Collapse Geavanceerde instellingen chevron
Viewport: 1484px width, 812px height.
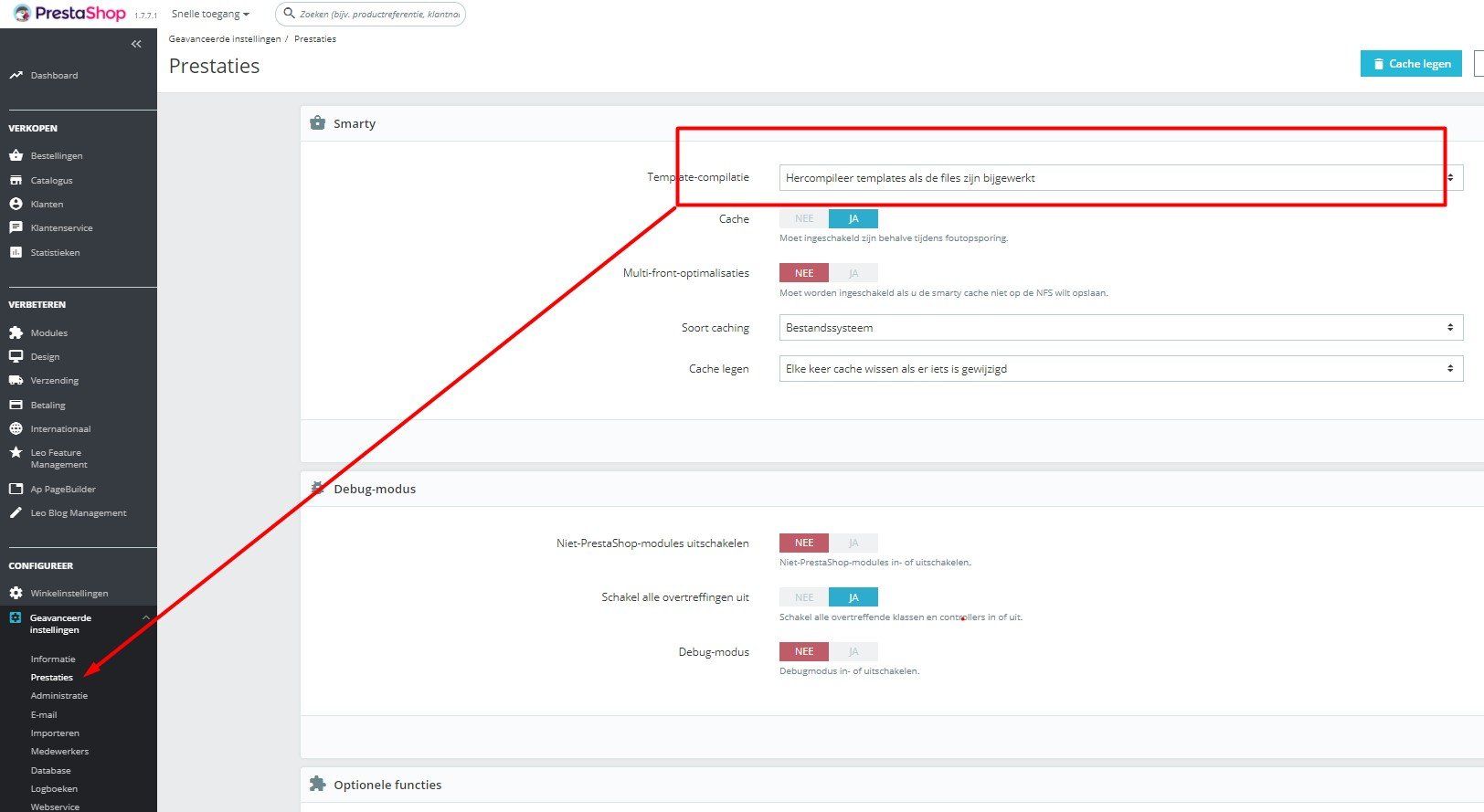(x=146, y=618)
